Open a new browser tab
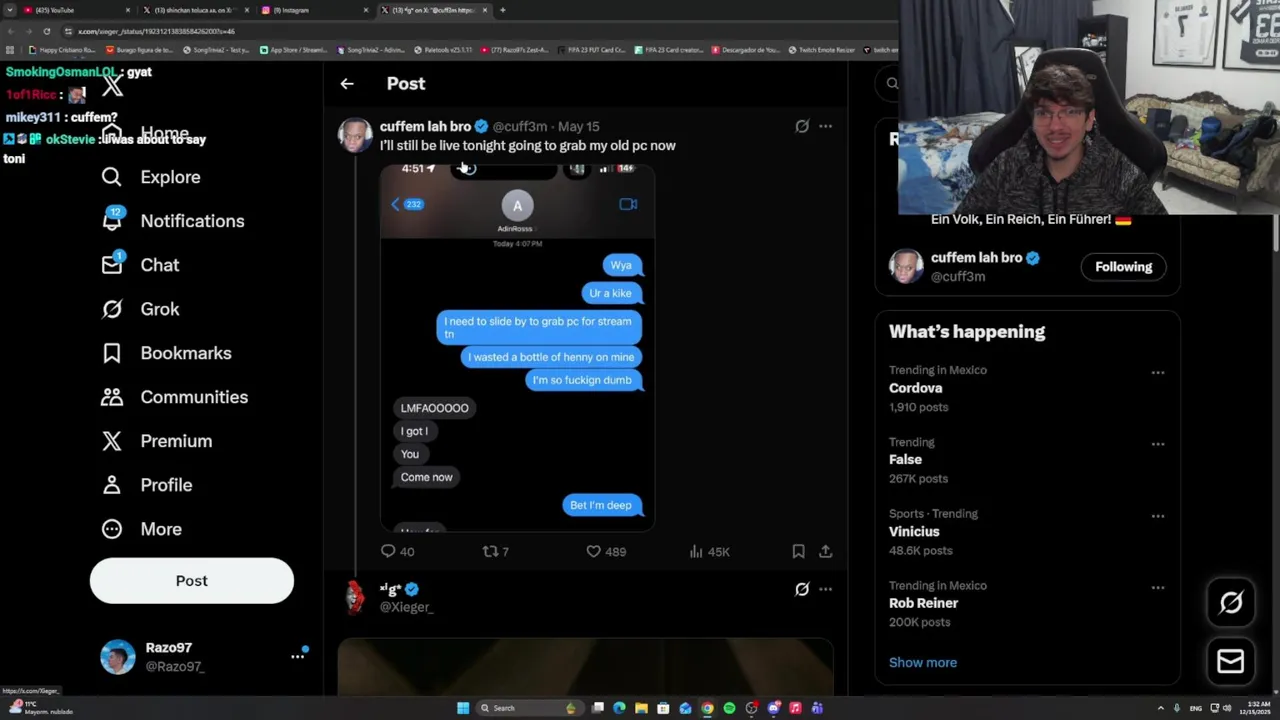The width and height of the screenshot is (1280, 720). pyautogui.click(x=503, y=10)
